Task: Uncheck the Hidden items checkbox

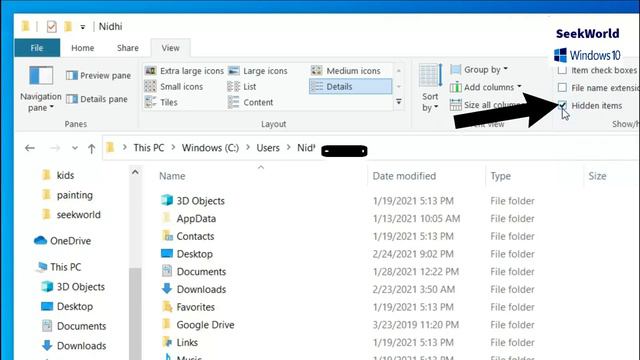Action: coord(562,106)
